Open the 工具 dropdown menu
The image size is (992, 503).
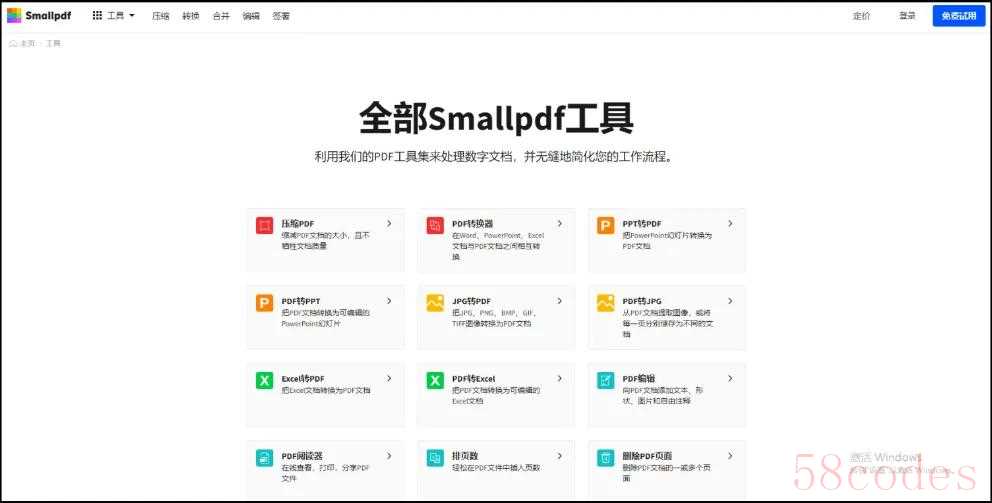pos(114,16)
